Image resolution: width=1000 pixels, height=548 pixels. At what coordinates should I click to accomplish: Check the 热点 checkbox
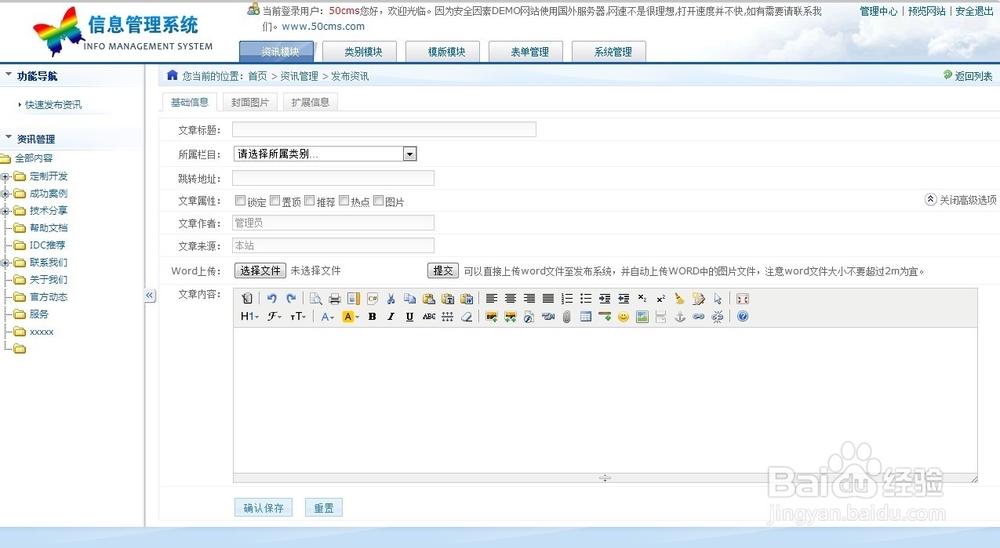(344, 201)
